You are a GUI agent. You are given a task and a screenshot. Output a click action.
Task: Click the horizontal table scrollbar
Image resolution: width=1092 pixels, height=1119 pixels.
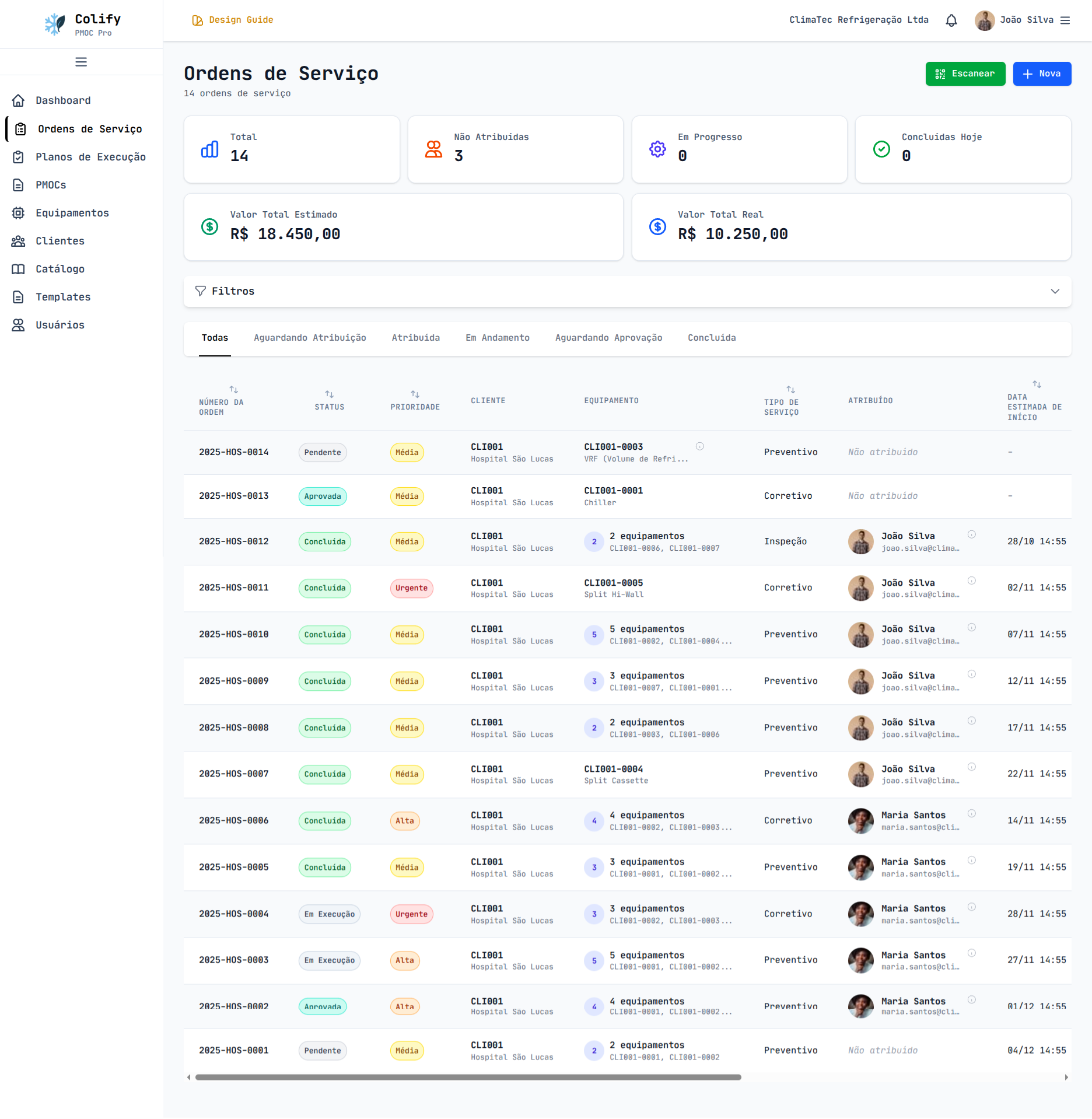tap(468, 1077)
